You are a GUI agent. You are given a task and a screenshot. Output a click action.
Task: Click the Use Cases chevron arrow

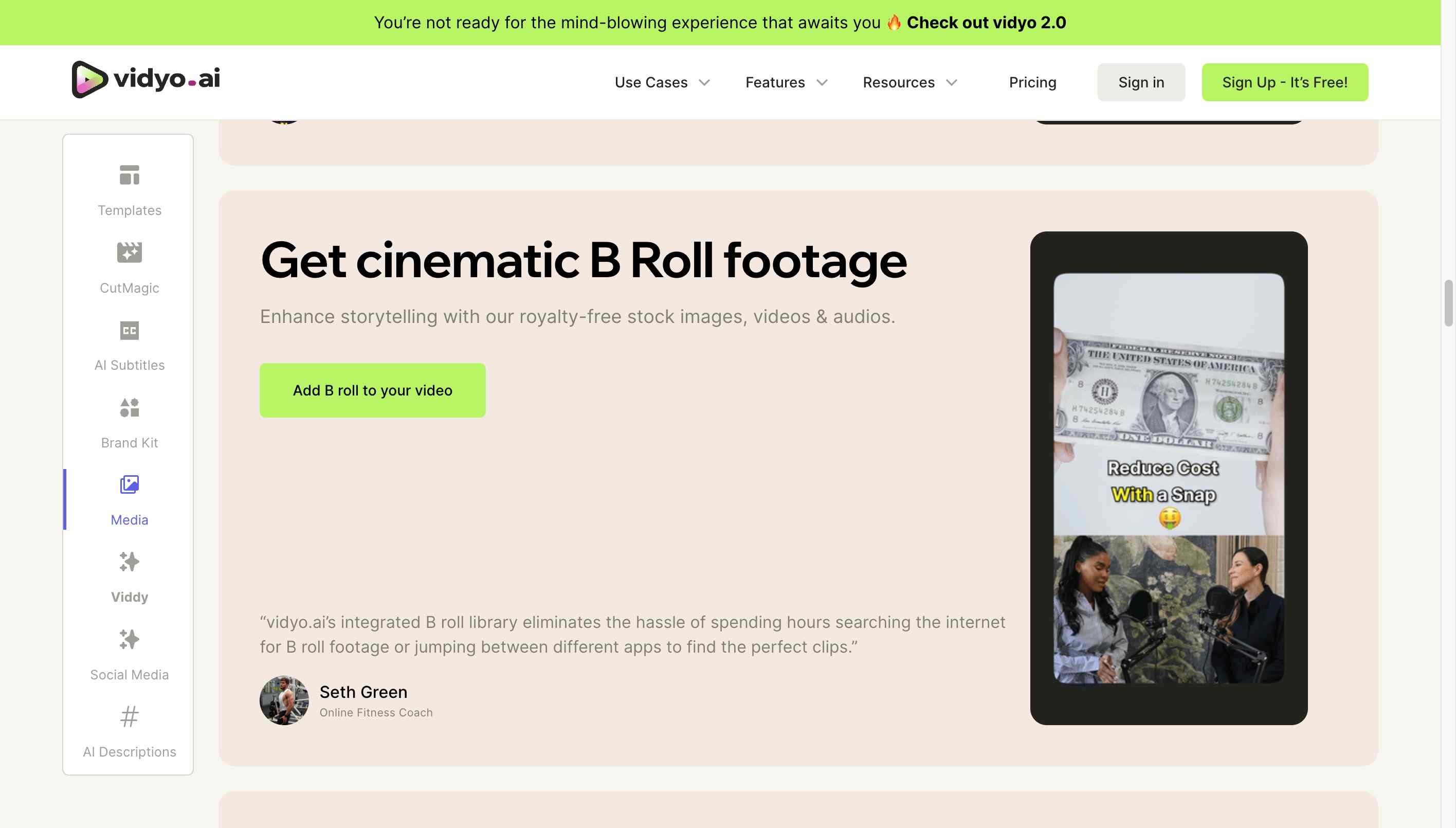[x=704, y=83]
